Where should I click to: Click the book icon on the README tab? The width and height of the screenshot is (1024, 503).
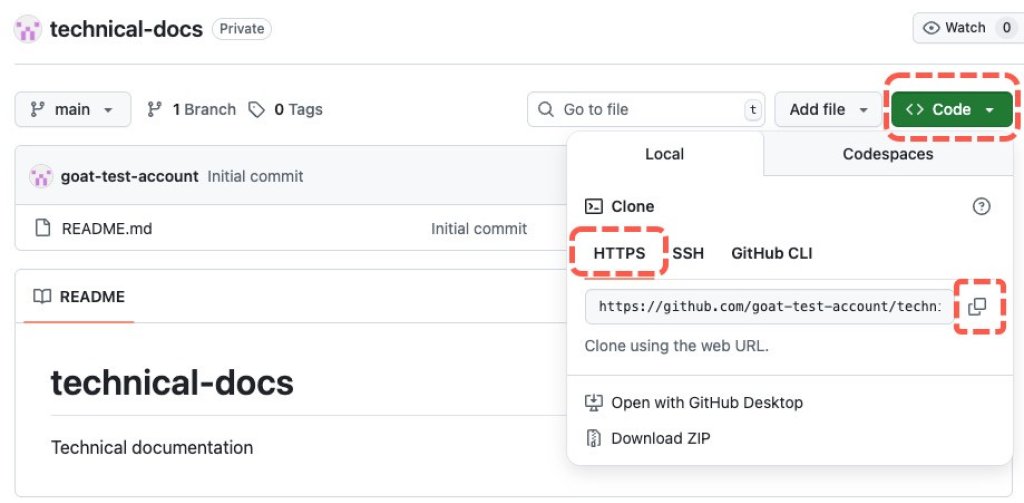[x=42, y=297]
